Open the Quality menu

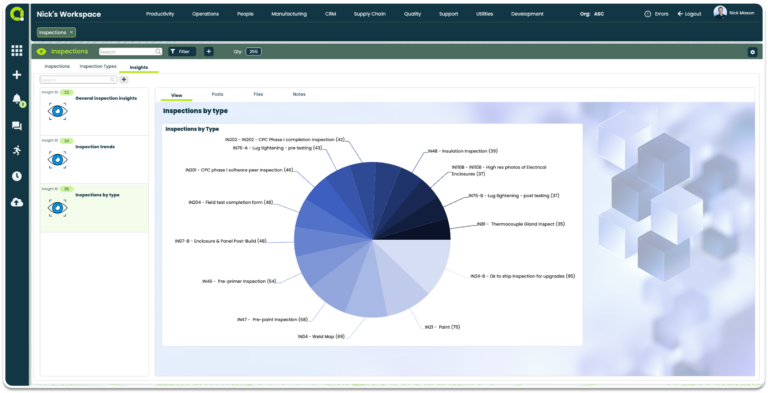point(412,14)
